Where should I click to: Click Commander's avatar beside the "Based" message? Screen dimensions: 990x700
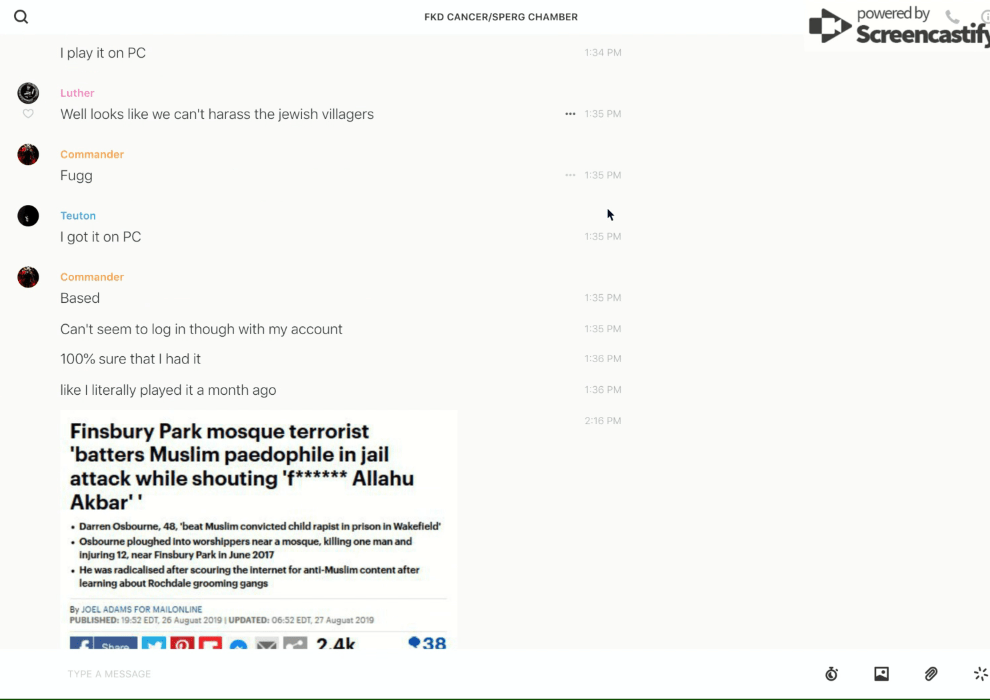[x=28, y=277]
